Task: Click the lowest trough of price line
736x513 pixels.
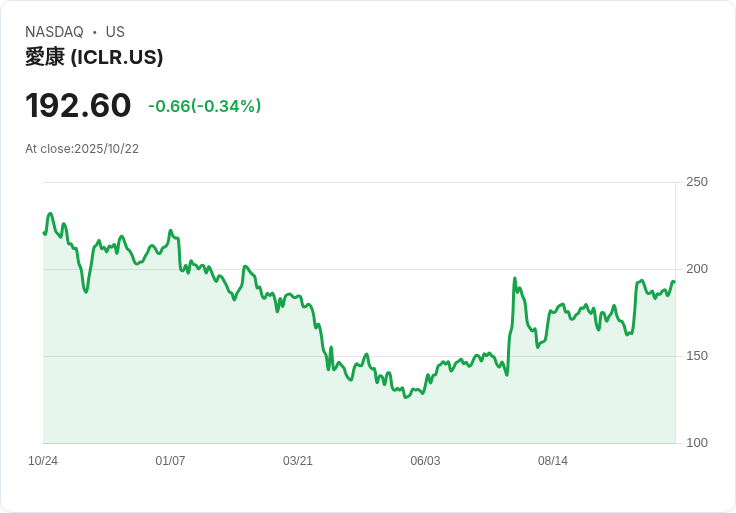Action: pos(405,397)
